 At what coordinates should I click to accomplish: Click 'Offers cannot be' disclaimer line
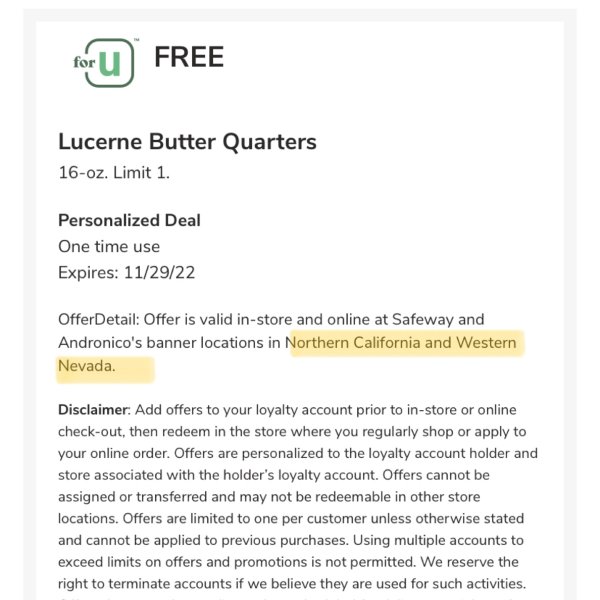click(x=436, y=475)
